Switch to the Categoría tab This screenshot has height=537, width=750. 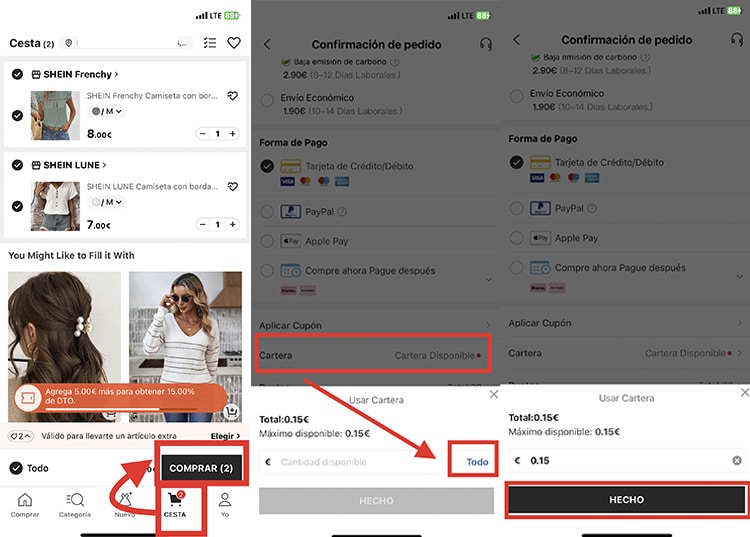(75, 505)
